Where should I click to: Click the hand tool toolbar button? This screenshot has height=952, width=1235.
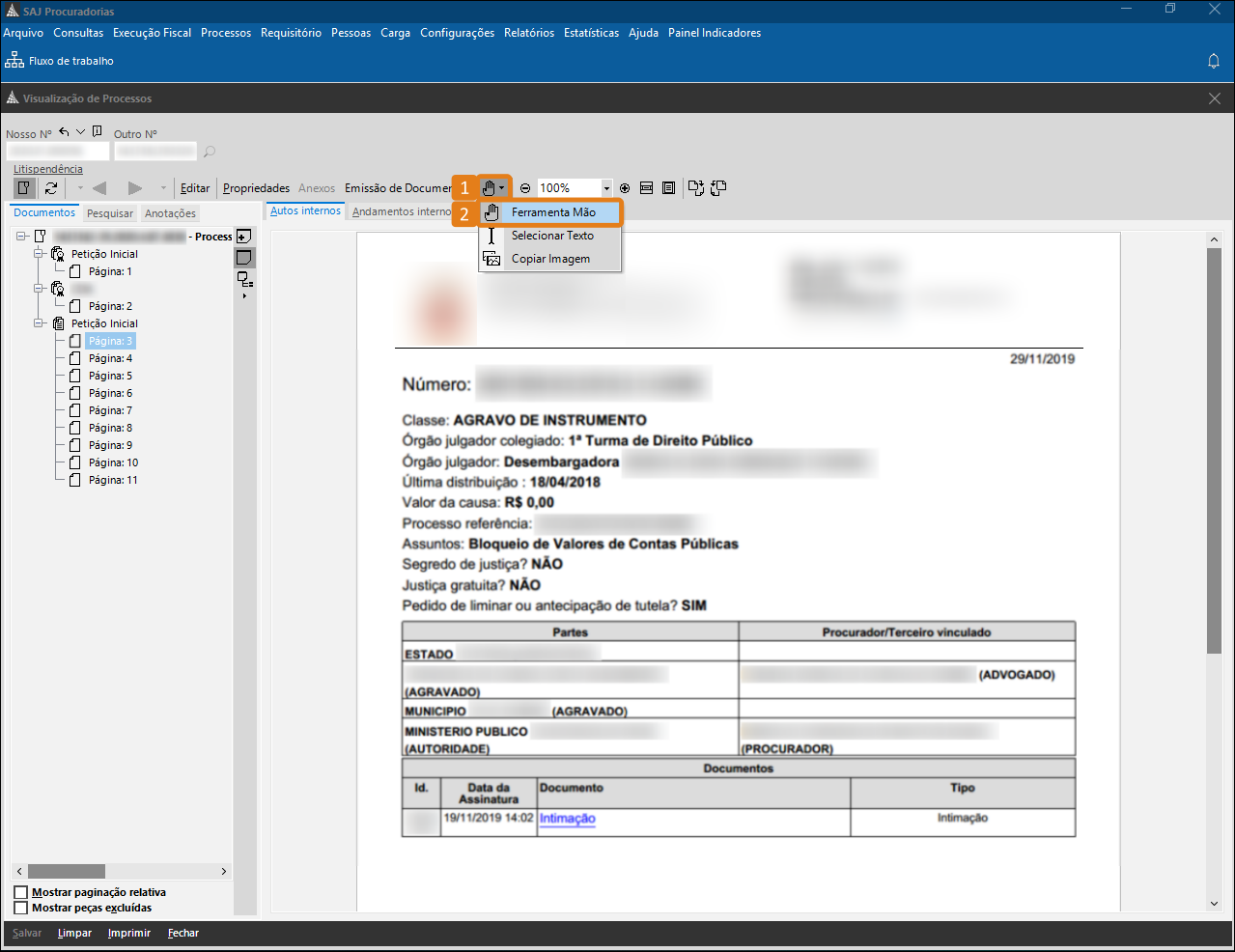tap(490, 188)
